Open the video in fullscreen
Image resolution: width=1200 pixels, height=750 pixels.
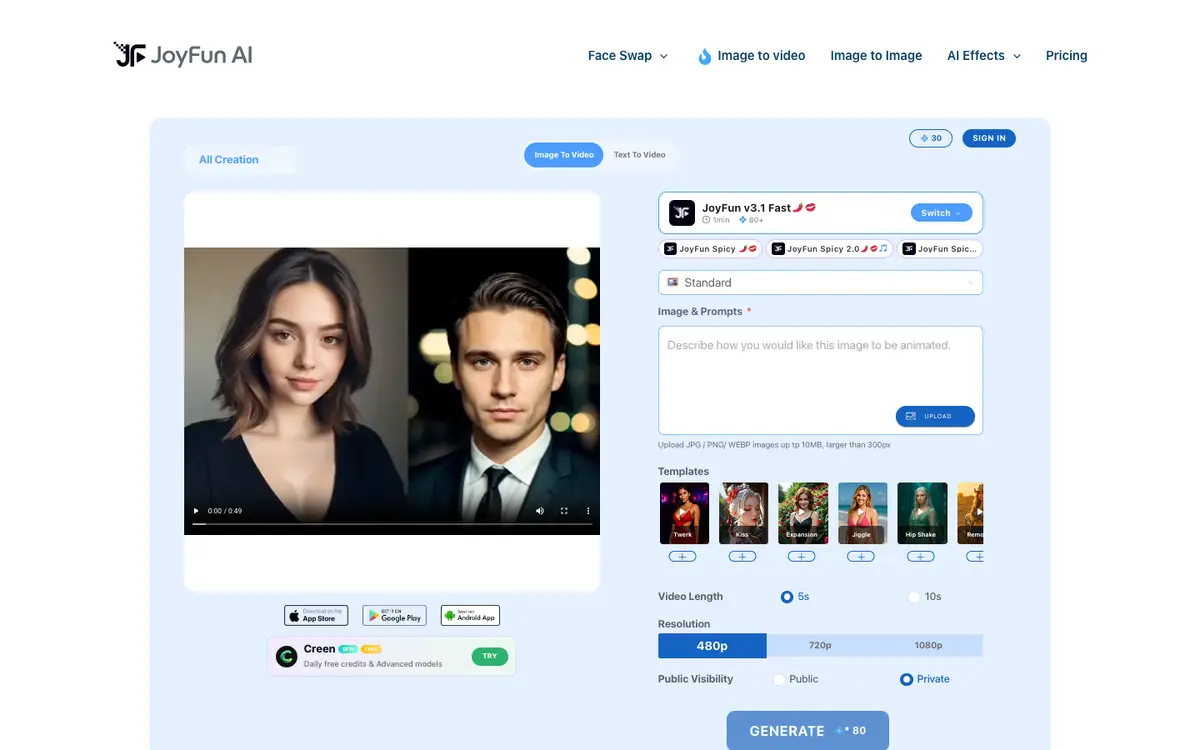tap(564, 511)
